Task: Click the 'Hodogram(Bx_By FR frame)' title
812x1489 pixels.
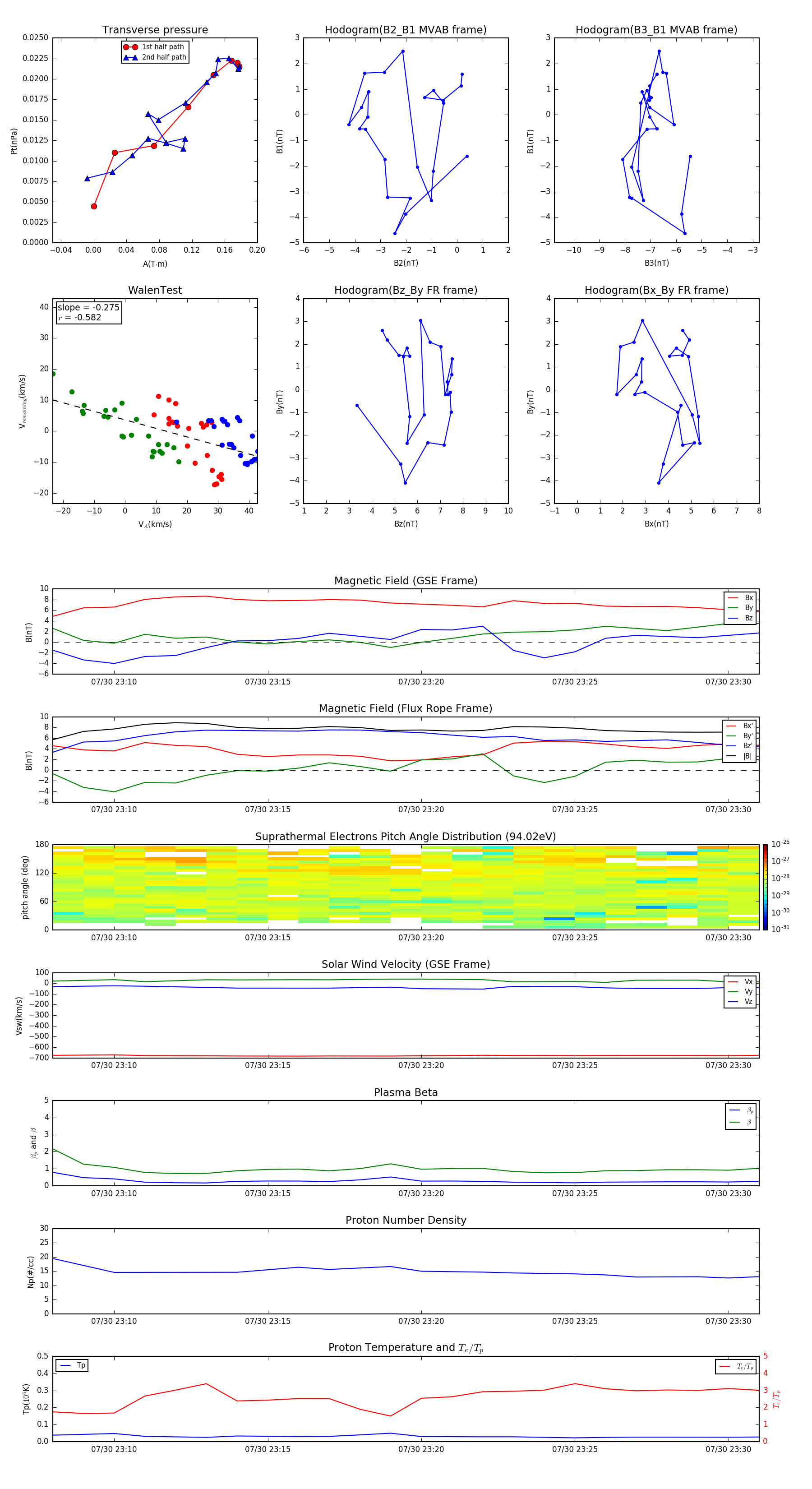Action: (x=656, y=290)
